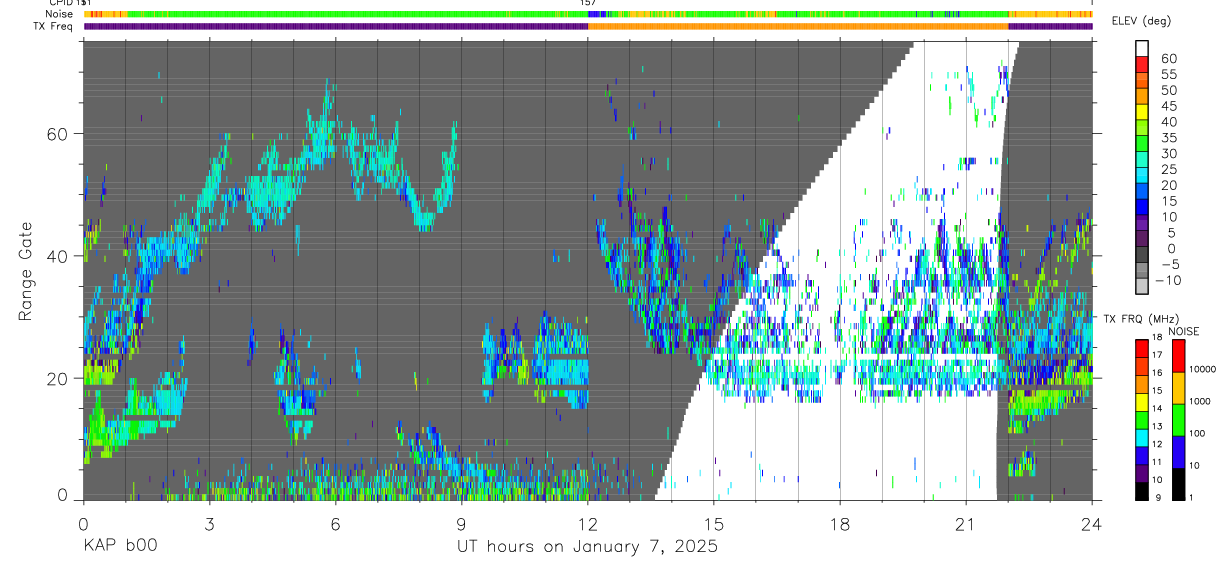The width and height of the screenshot is (1228, 567).
Task: Click the black swatch in NOISE legend
Action: 1180,483
